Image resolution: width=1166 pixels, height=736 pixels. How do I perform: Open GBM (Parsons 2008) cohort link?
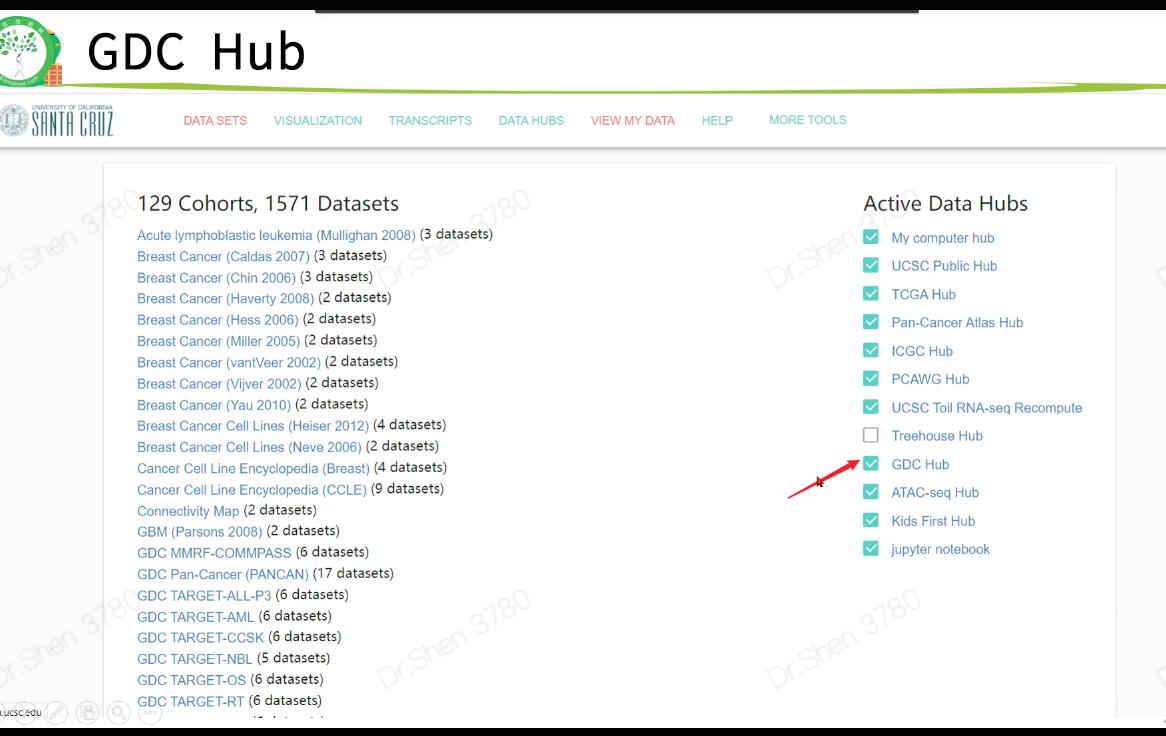[x=200, y=532]
